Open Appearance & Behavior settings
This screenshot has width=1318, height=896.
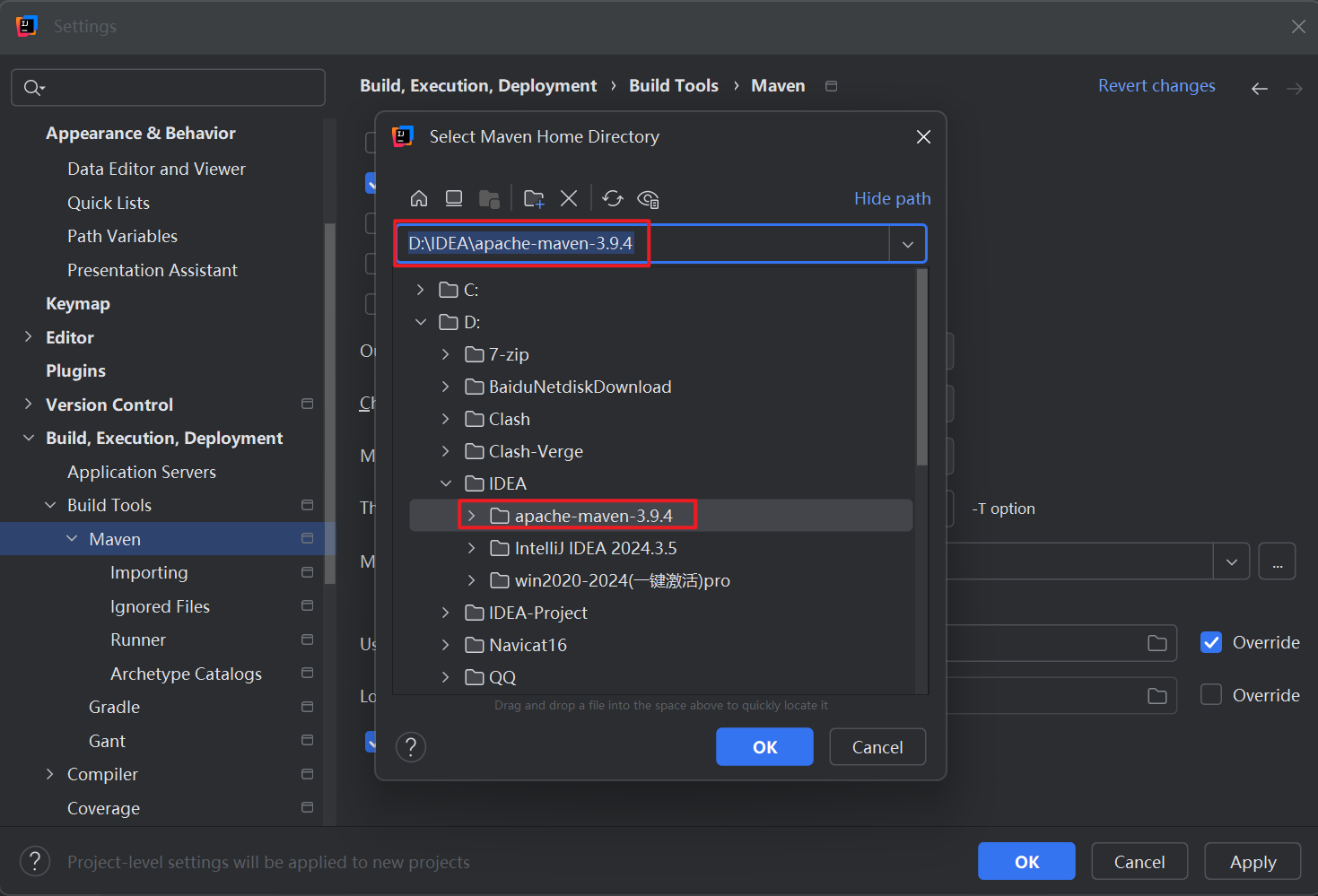pos(141,134)
